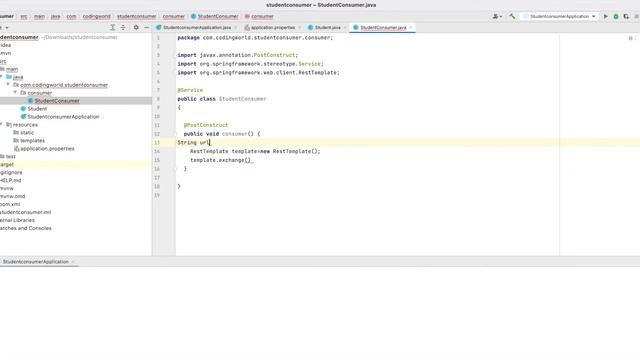Click the @PostConstruct annotation in code
Screen dimensions: 640x360
click(206, 125)
